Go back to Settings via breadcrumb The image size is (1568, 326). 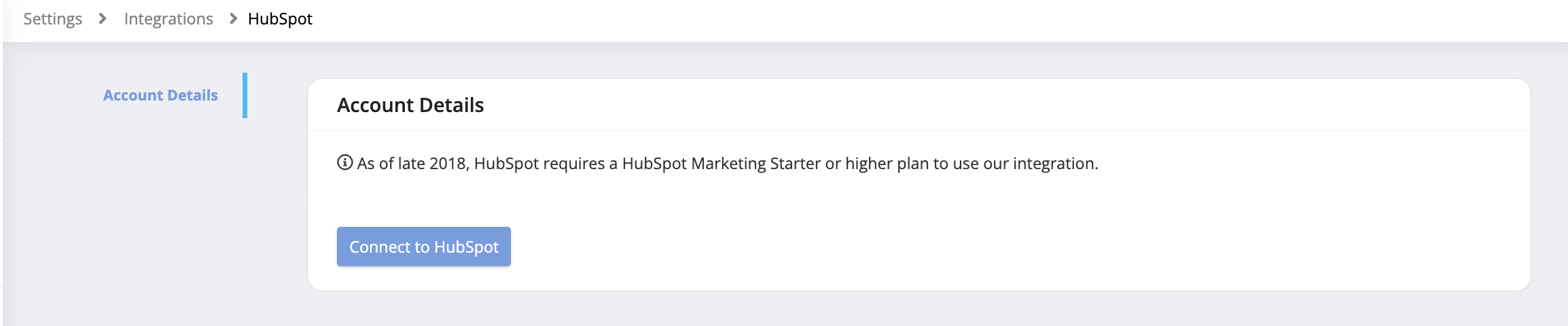click(52, 19)
